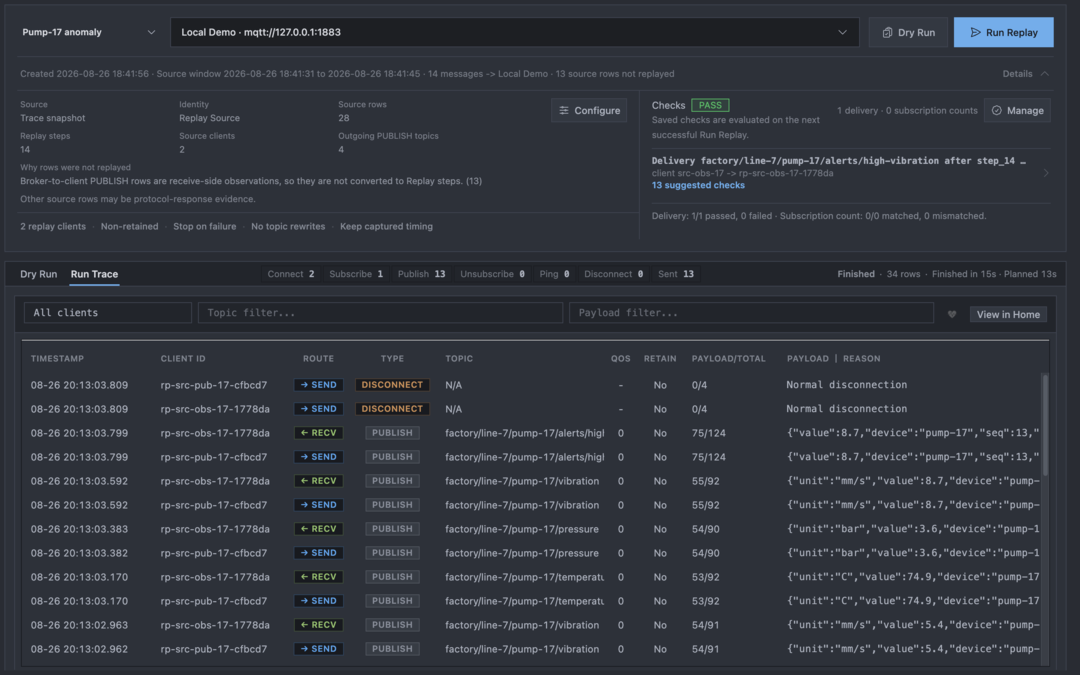Open the Local Demo broker connection dropdown

point(515,32)
